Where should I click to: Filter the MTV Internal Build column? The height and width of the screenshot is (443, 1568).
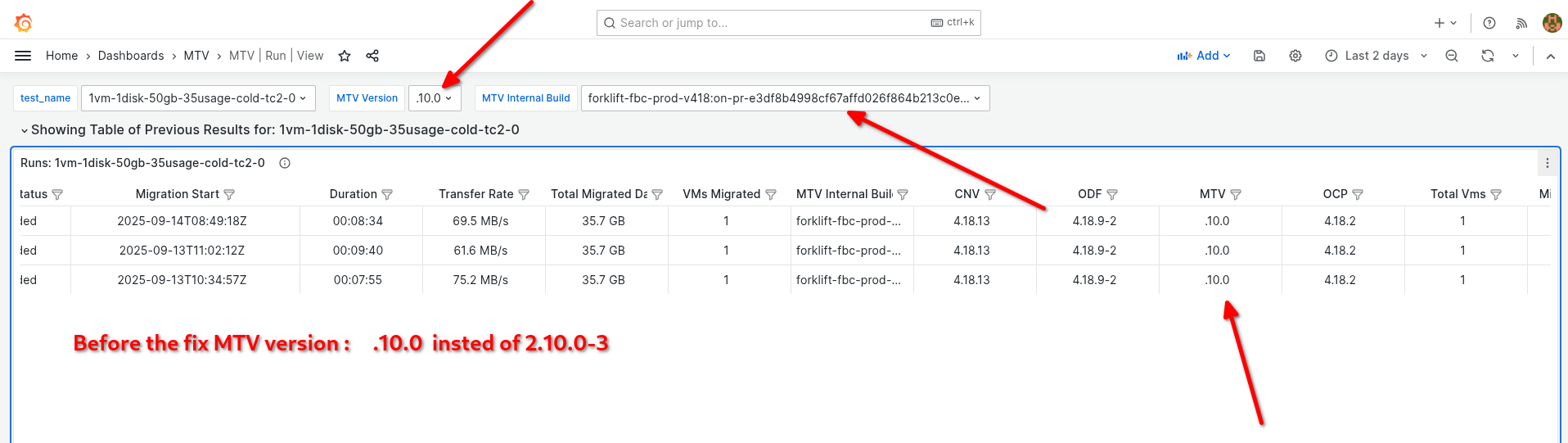(903, 194)
